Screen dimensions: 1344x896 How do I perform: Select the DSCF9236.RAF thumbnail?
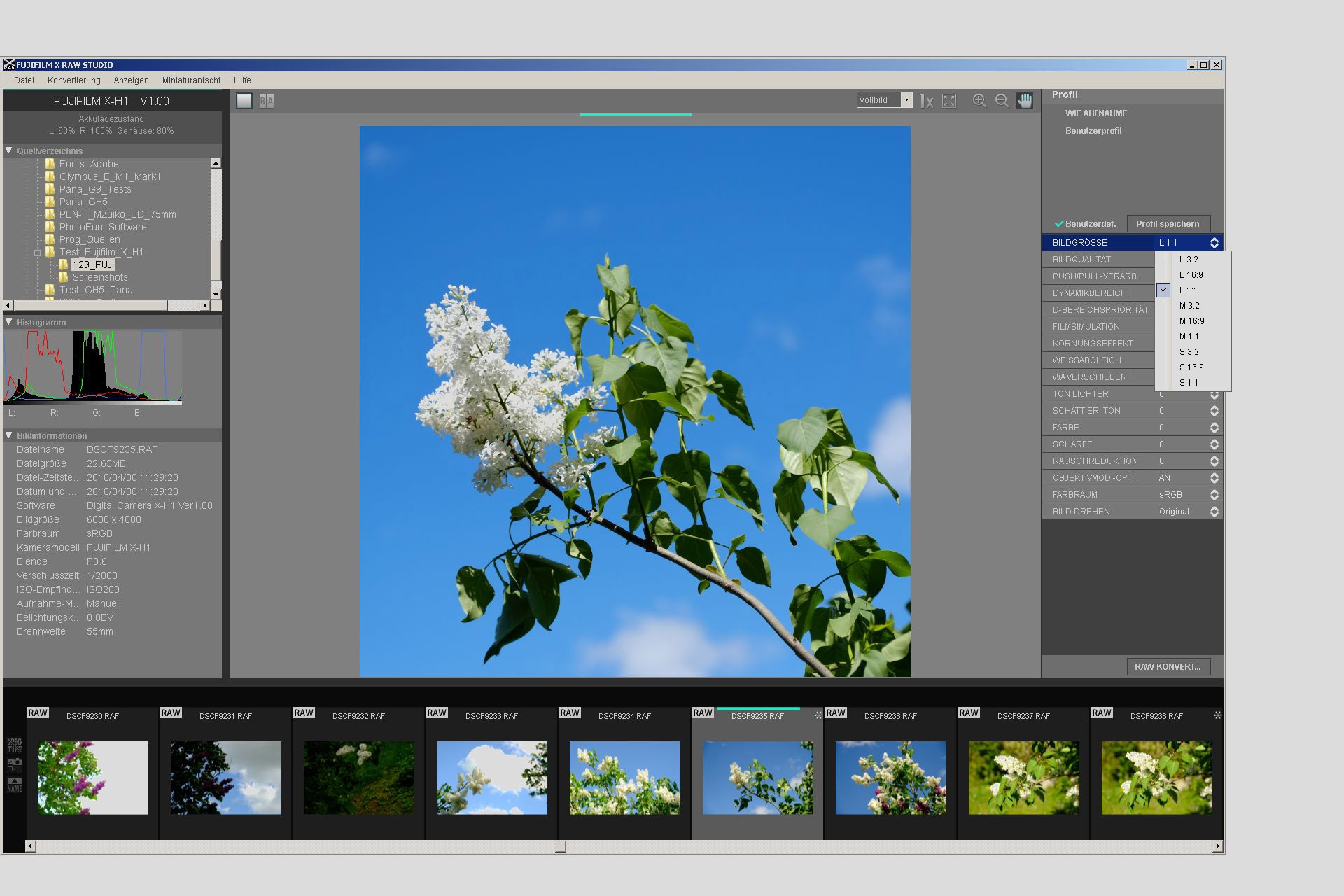tap(891, 778)
